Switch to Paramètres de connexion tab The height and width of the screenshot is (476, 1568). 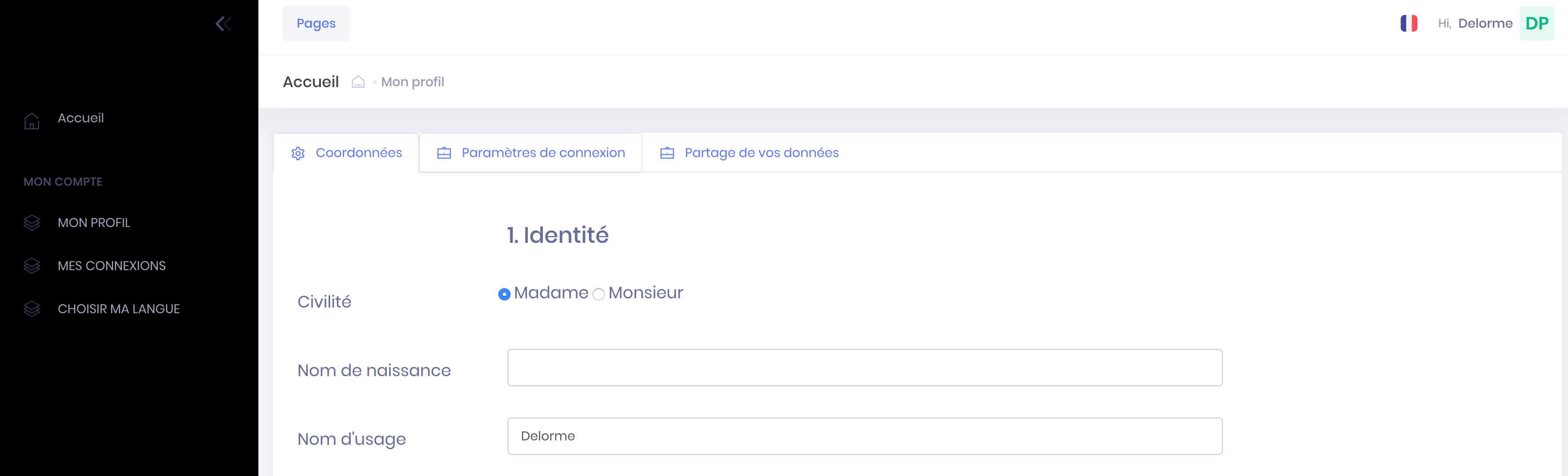coord(543,153)
